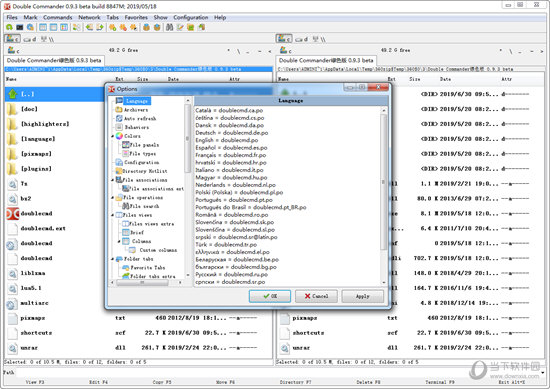Click the left panel root directory backslash button
The height and width of the screenshot is (389, 550).
point(239,51)
